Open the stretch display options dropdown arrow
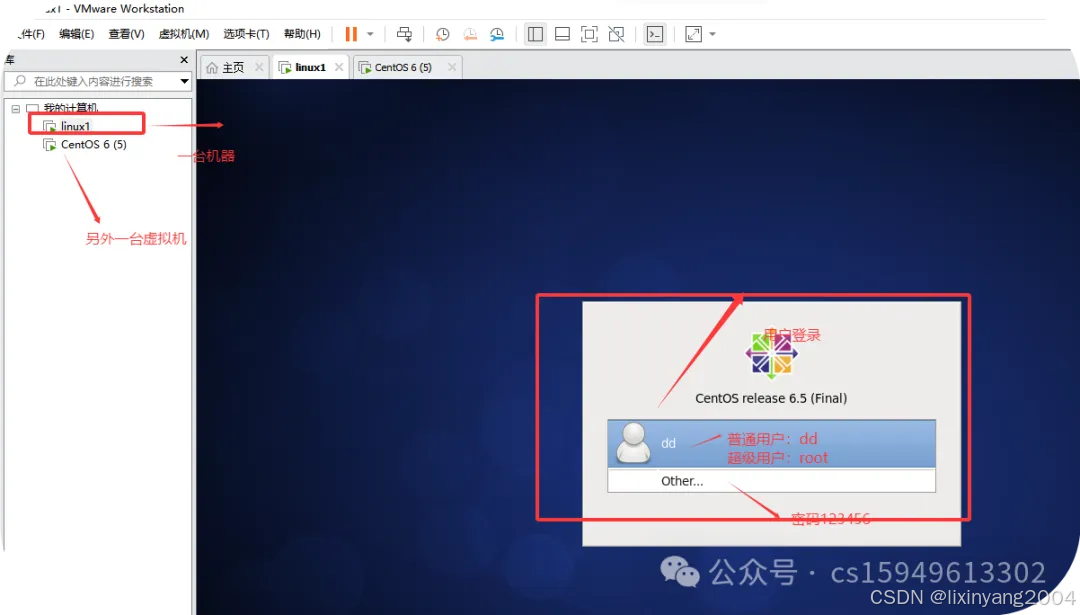The image size is (1080, 615). tap(712, 34)
